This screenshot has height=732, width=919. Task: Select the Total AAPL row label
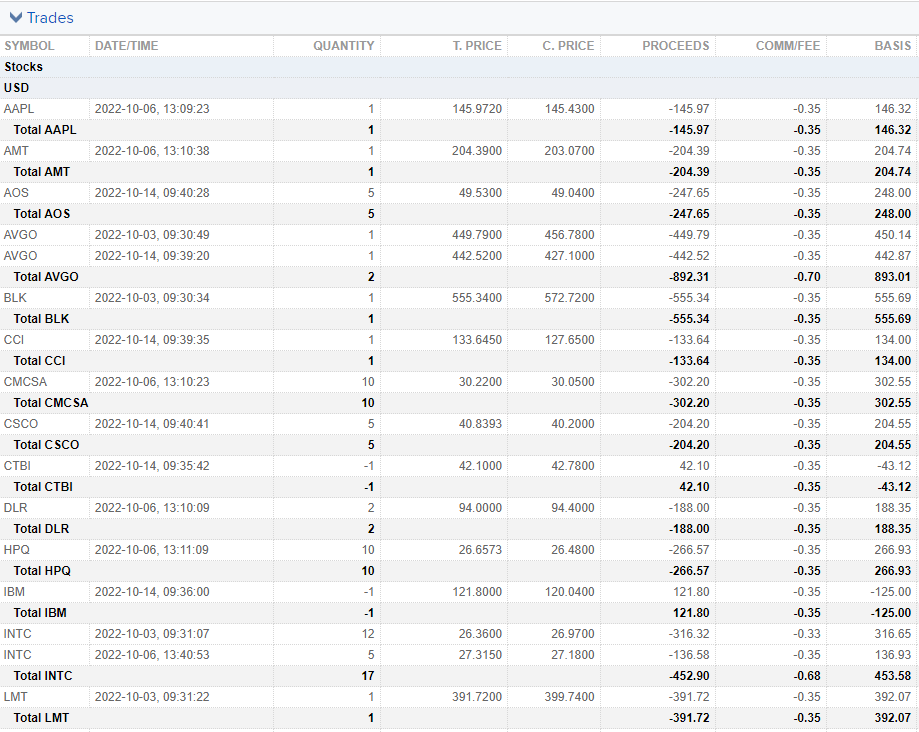pos(45,130)
